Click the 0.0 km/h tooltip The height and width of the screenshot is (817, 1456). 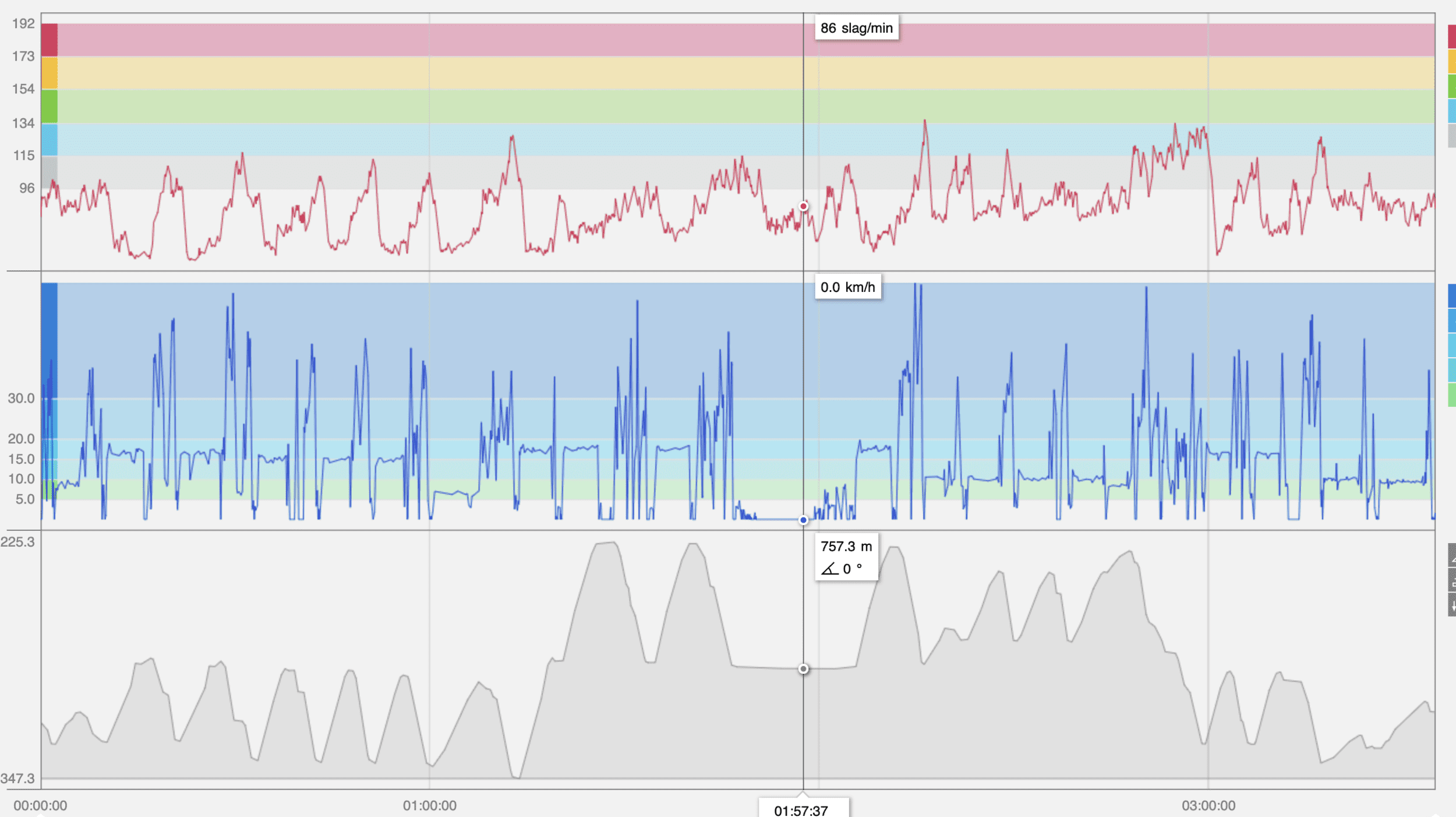847,287
